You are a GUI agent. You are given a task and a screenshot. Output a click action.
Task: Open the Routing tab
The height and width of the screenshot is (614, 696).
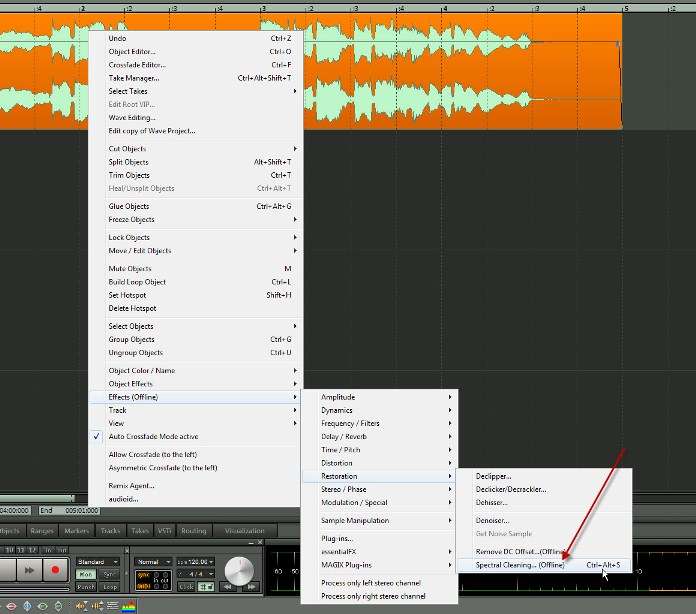[194, 531]
